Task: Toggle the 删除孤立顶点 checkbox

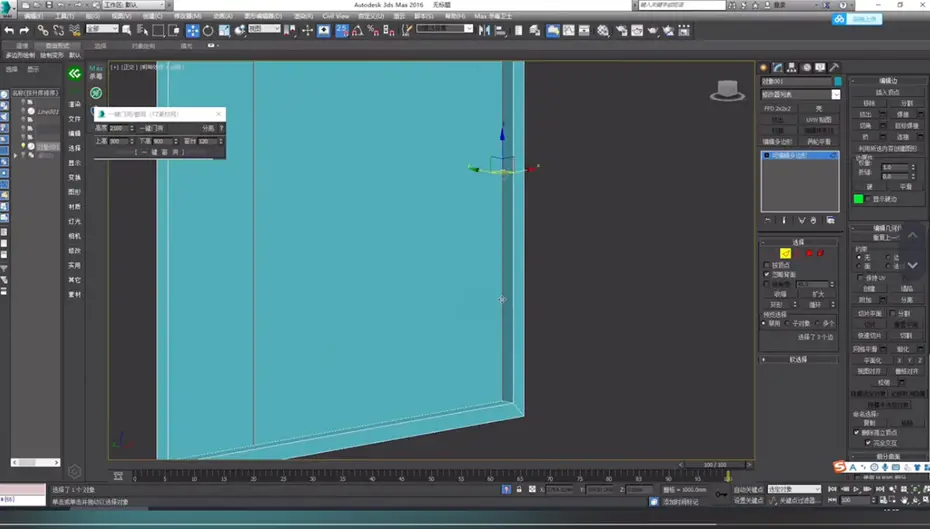Action: coord(856,432)
